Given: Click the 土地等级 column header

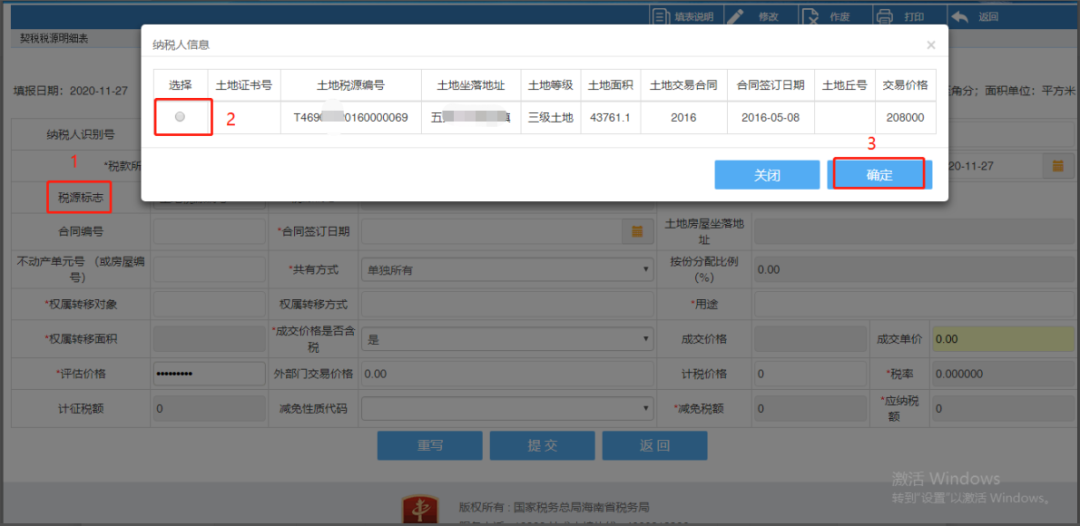Looking at the screenshot, I should [550, 85].
